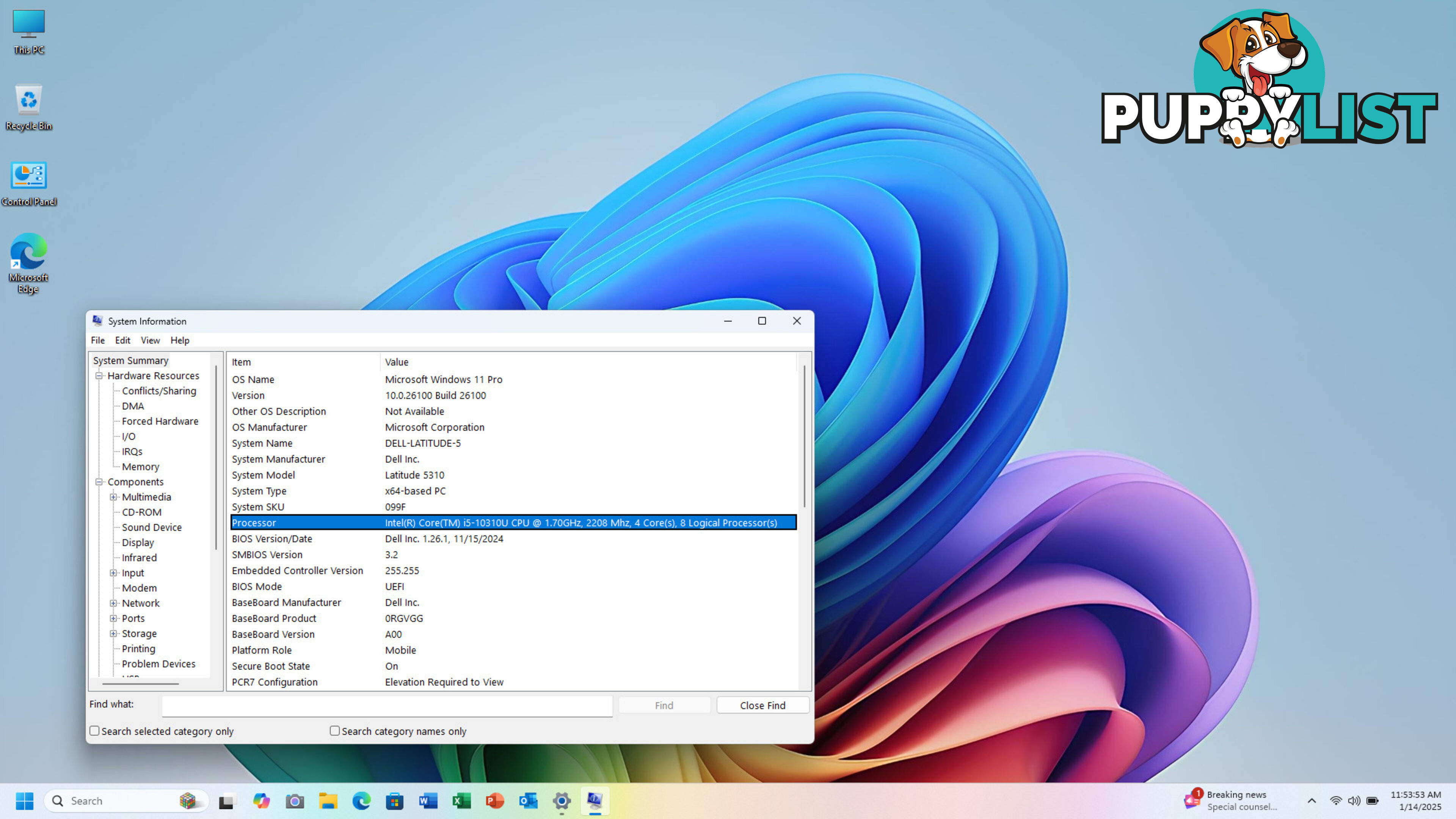1456x819 pixels.
Task: Launch Microsoft Edge desktop shortcut
Action: (28, 264)
